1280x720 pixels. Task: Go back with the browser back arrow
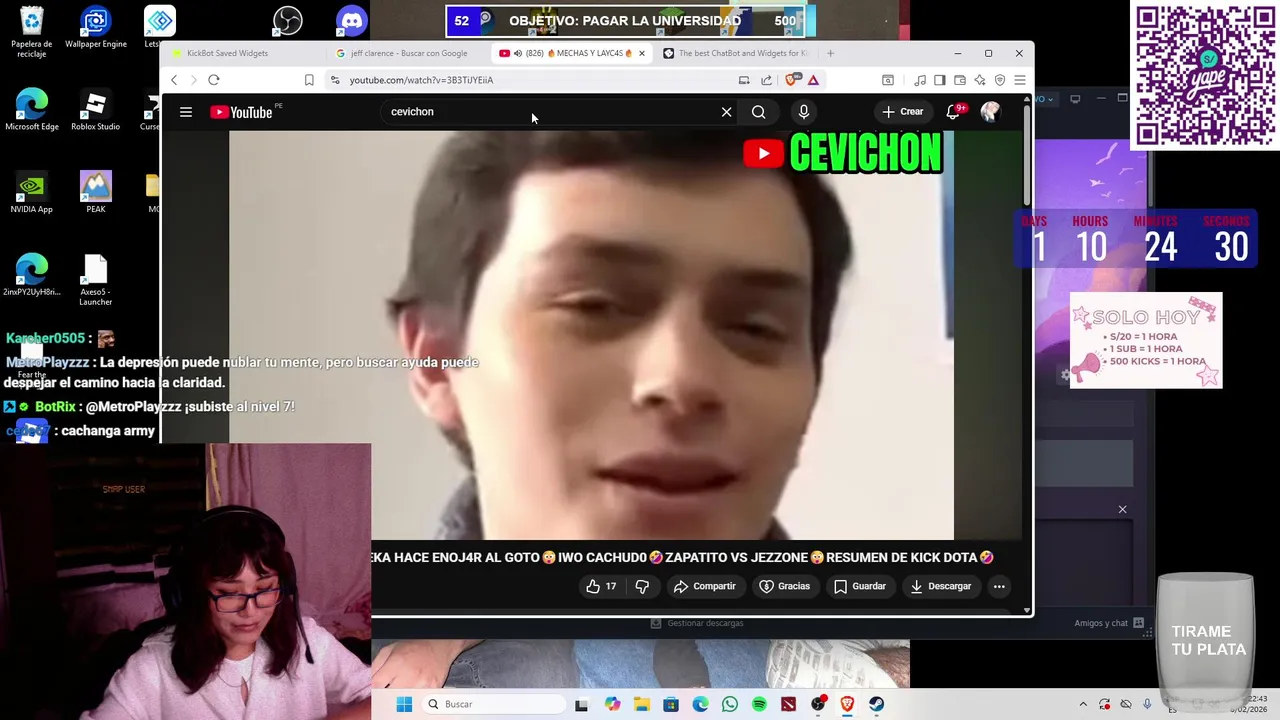point(174,80)
